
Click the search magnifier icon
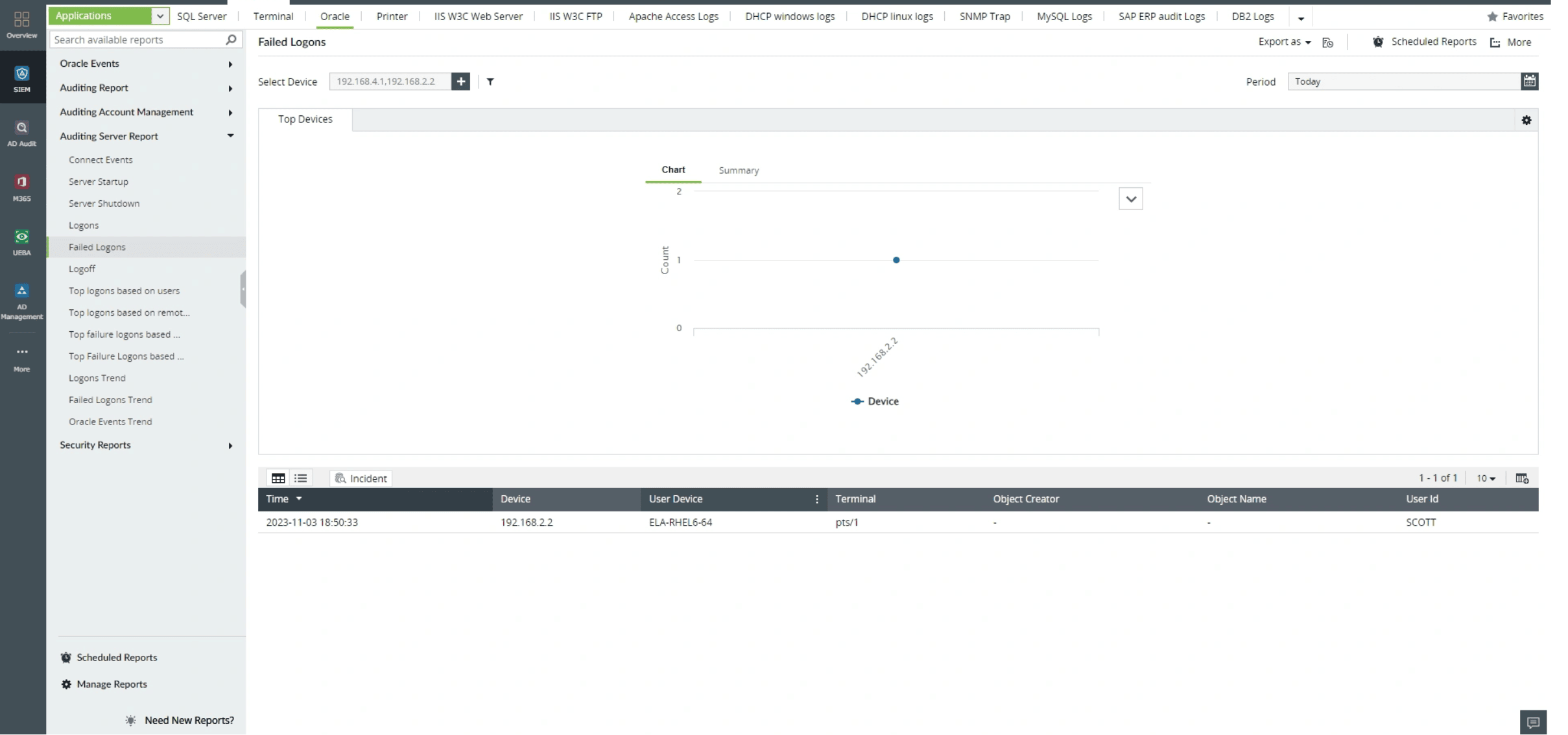231,40
